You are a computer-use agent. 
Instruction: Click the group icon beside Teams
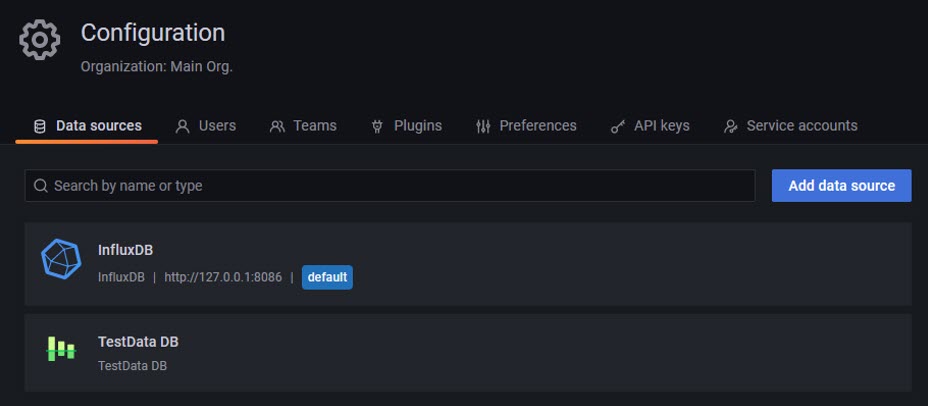277,126
